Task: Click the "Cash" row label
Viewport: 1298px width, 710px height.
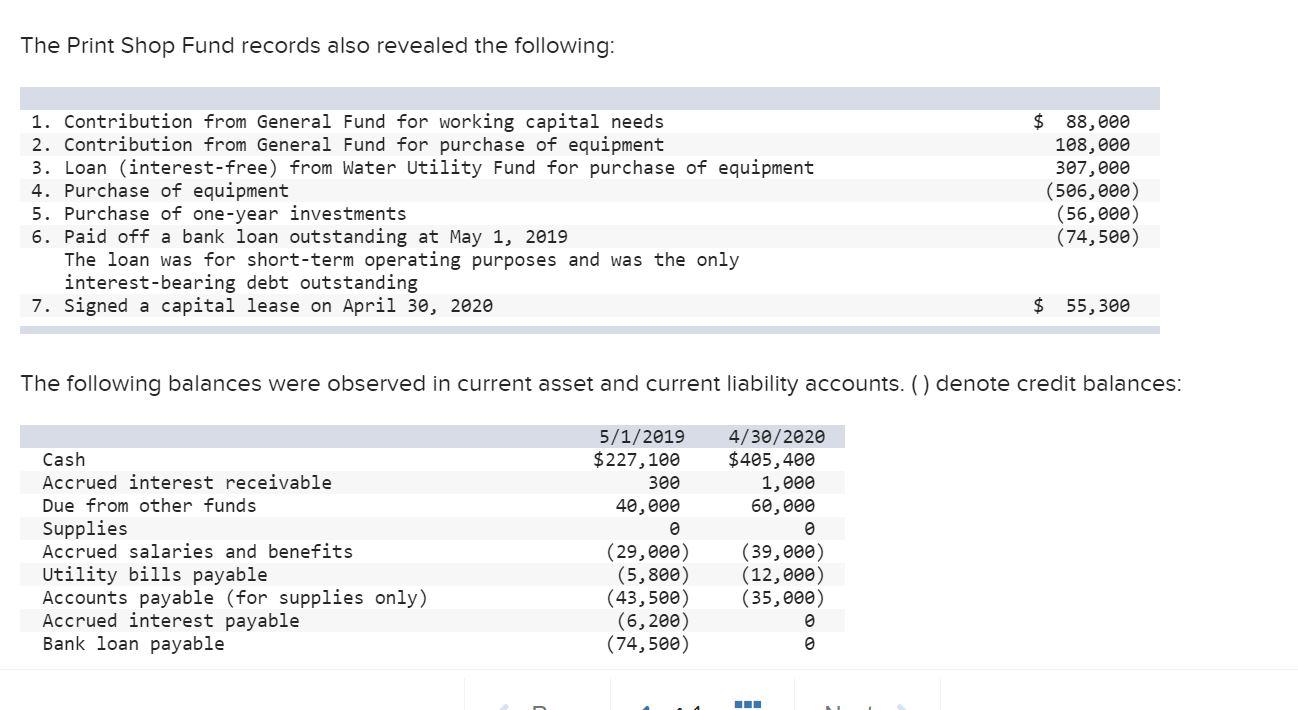Action: [64, 460]
